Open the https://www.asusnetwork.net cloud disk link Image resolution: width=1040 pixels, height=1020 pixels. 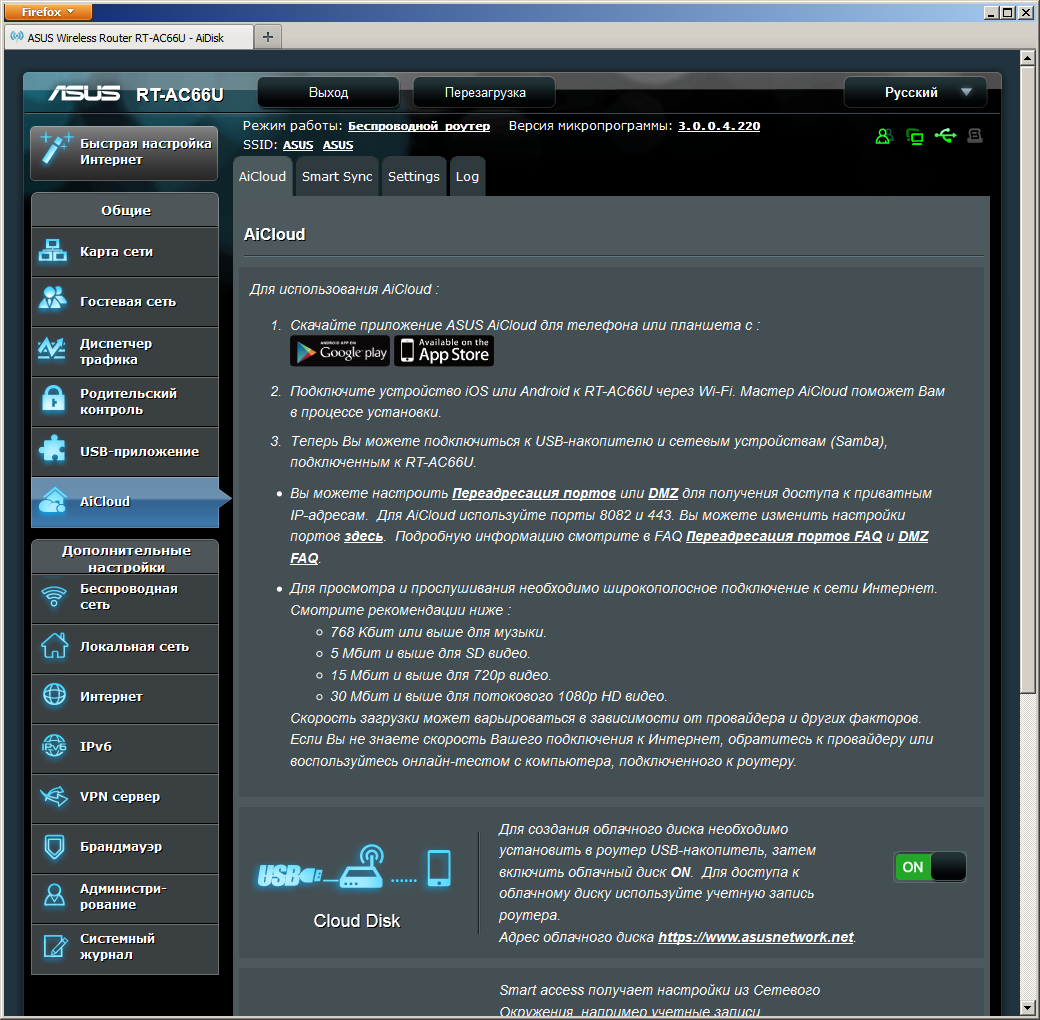click(755, 937)
